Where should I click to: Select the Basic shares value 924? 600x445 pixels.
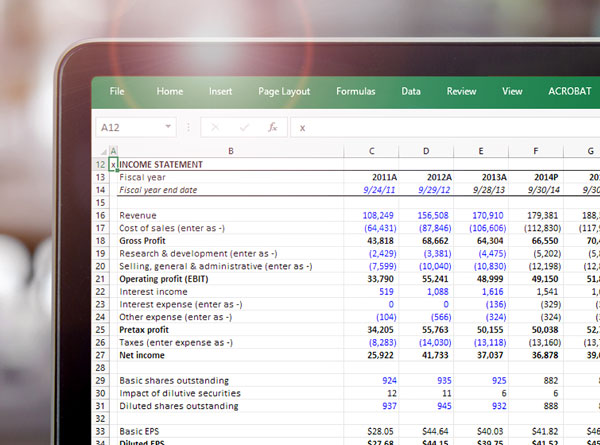[371, 380]
